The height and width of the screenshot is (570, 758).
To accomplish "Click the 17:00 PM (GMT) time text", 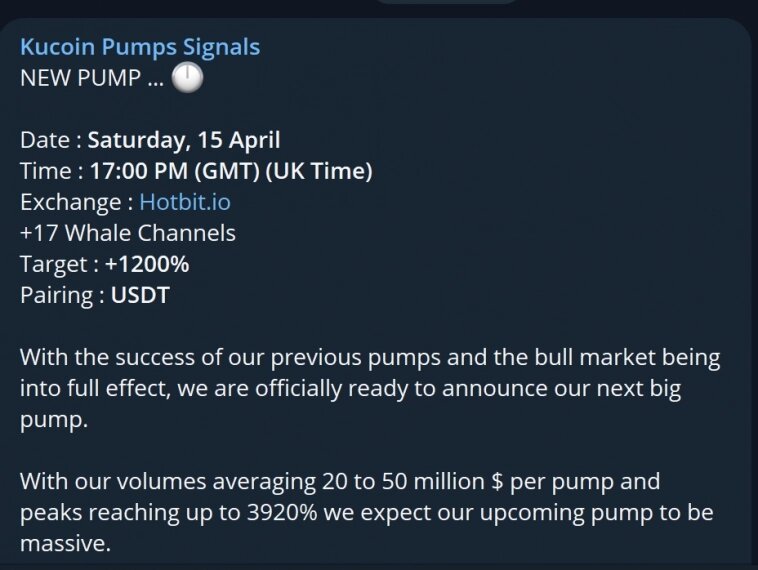I will 175,171.
